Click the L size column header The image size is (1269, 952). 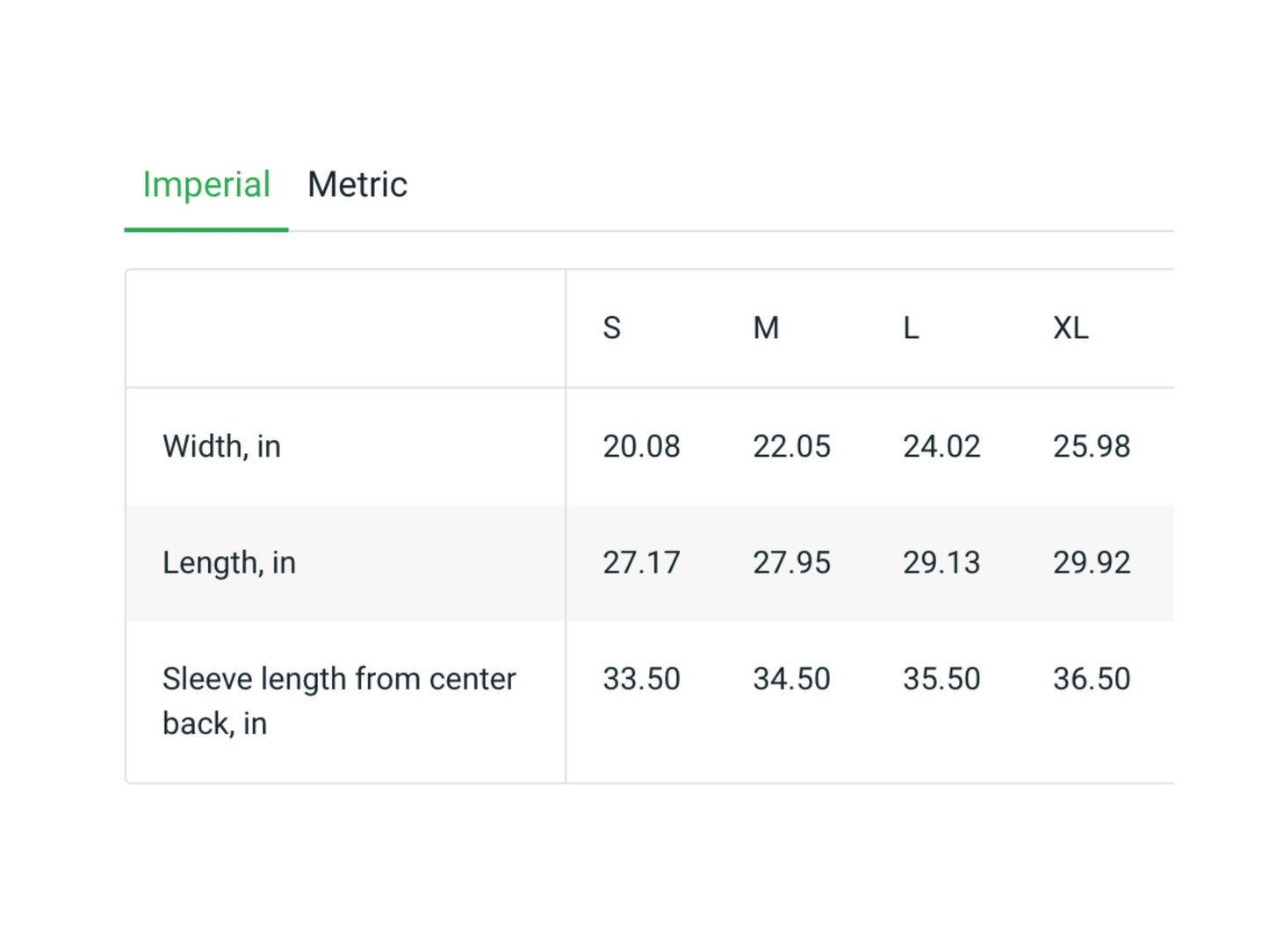(911, 328)
